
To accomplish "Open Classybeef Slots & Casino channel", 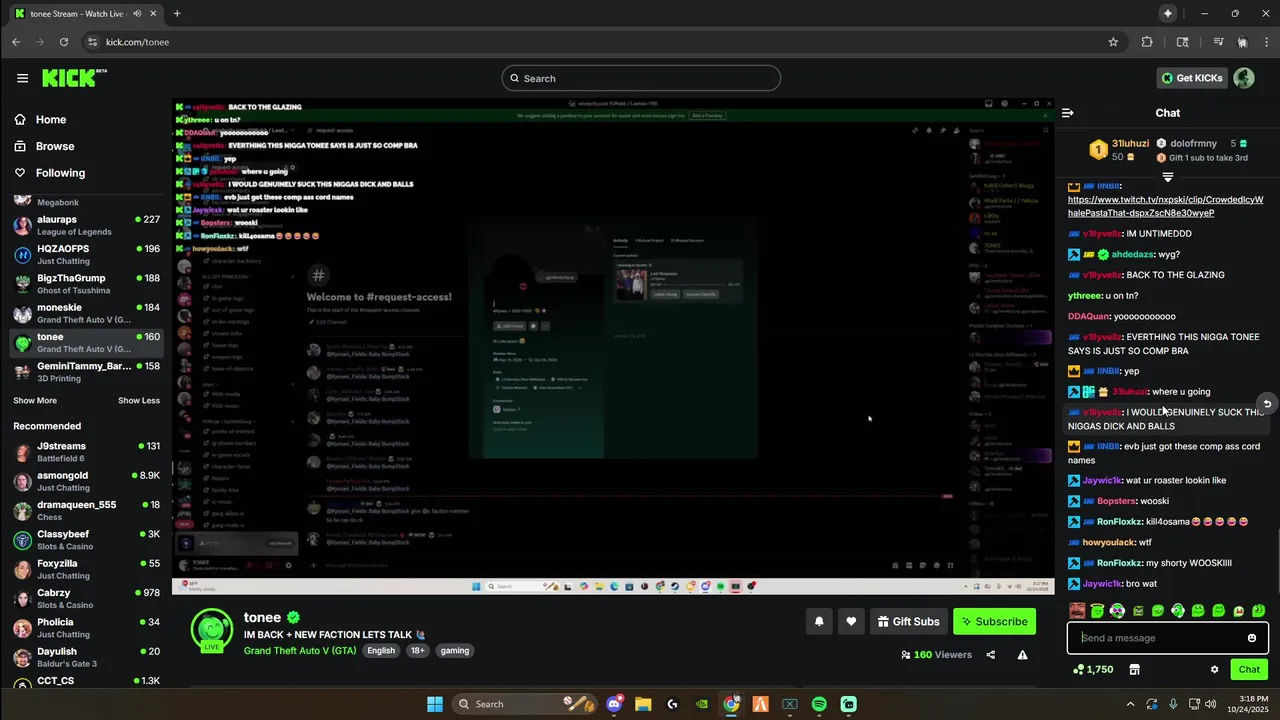I will tap(86, 540).
